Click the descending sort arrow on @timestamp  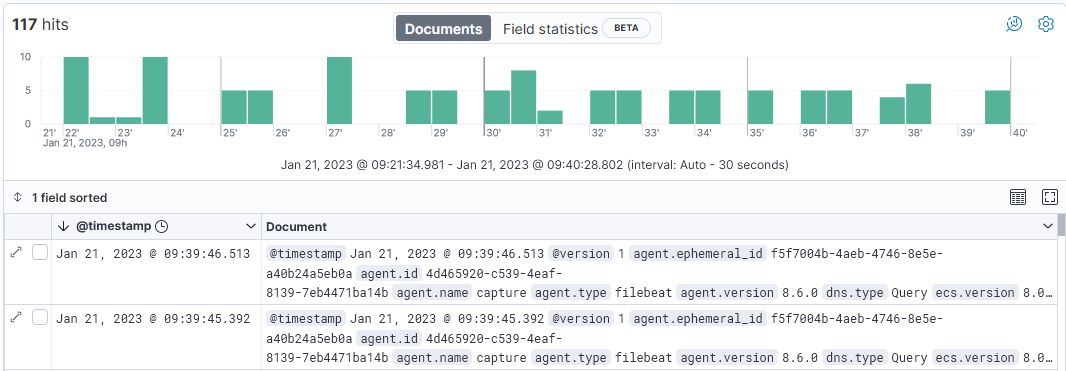click(x=64, y=226)
